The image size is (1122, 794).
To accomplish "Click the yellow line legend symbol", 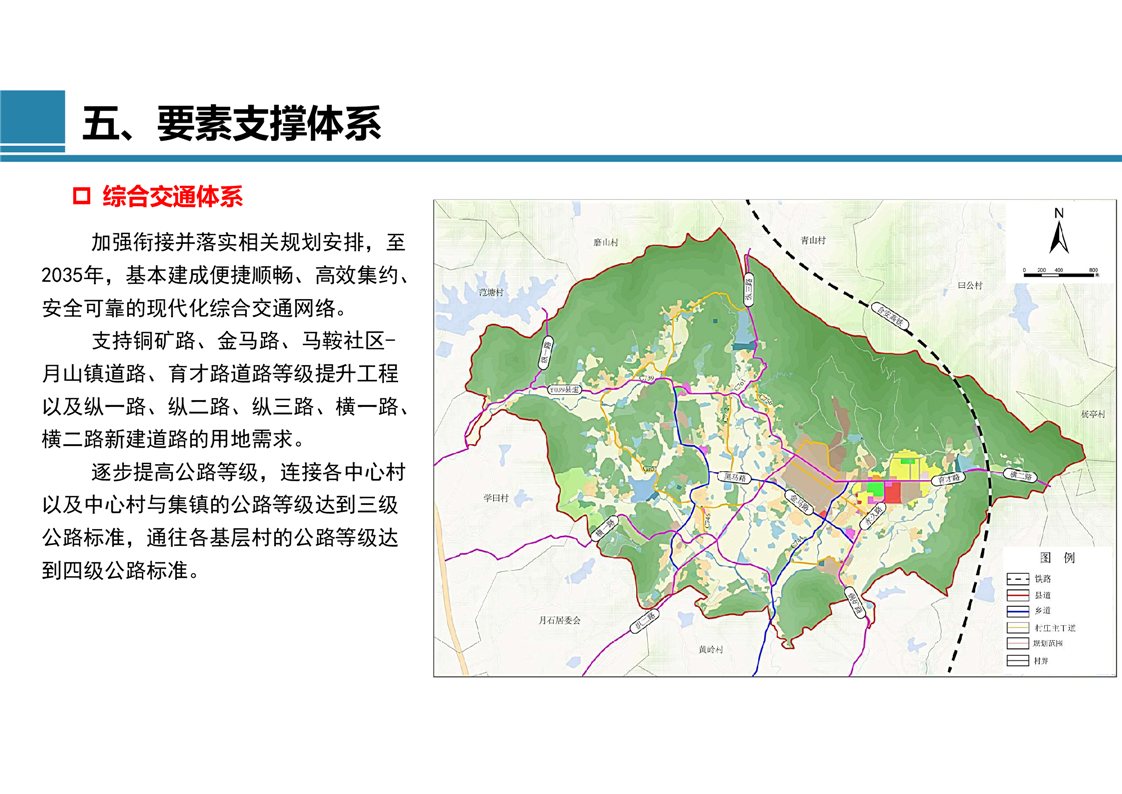I will [x=1018, y=627].
